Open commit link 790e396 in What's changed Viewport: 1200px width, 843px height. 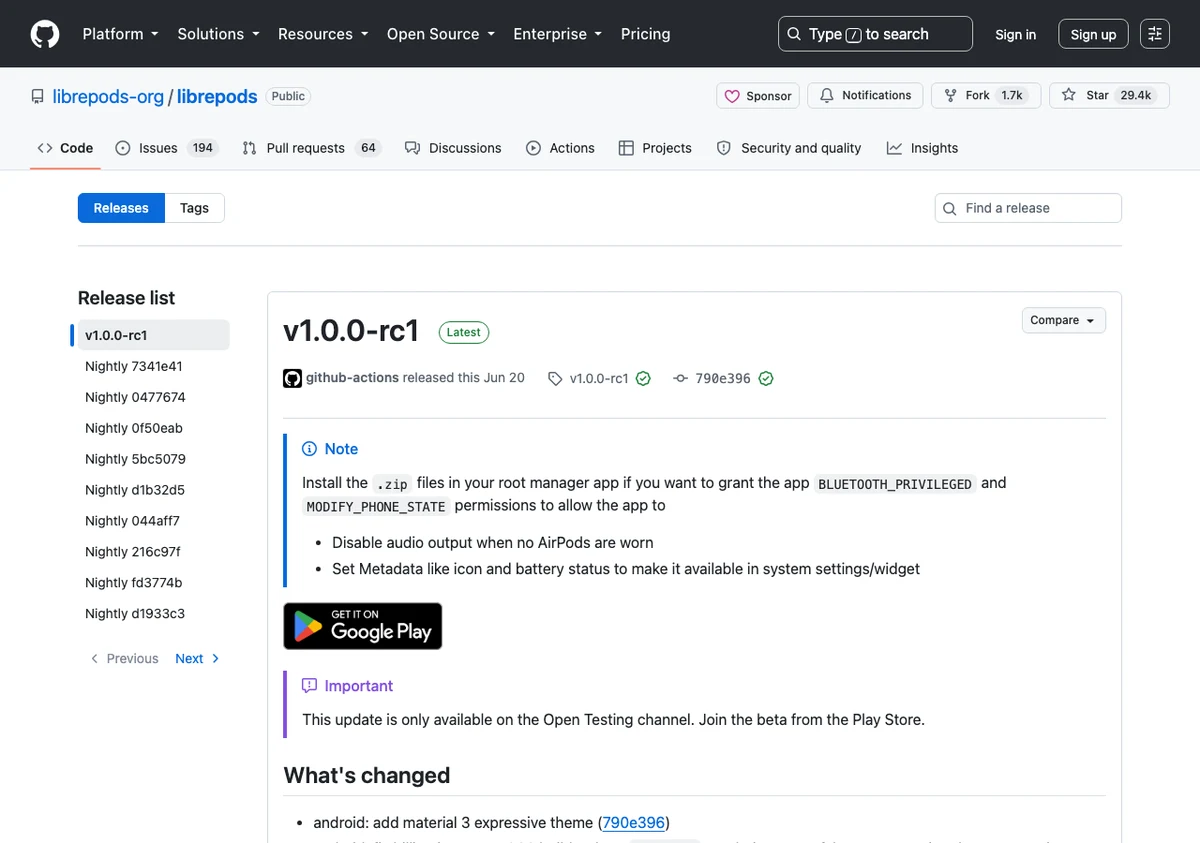[634, 822]
